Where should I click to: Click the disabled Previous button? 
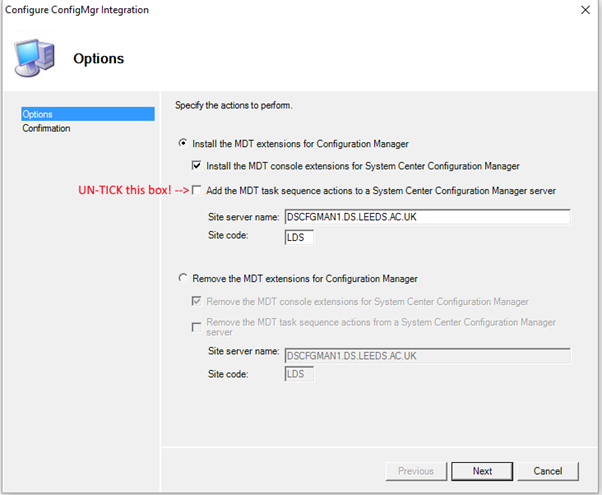(416, 471)
